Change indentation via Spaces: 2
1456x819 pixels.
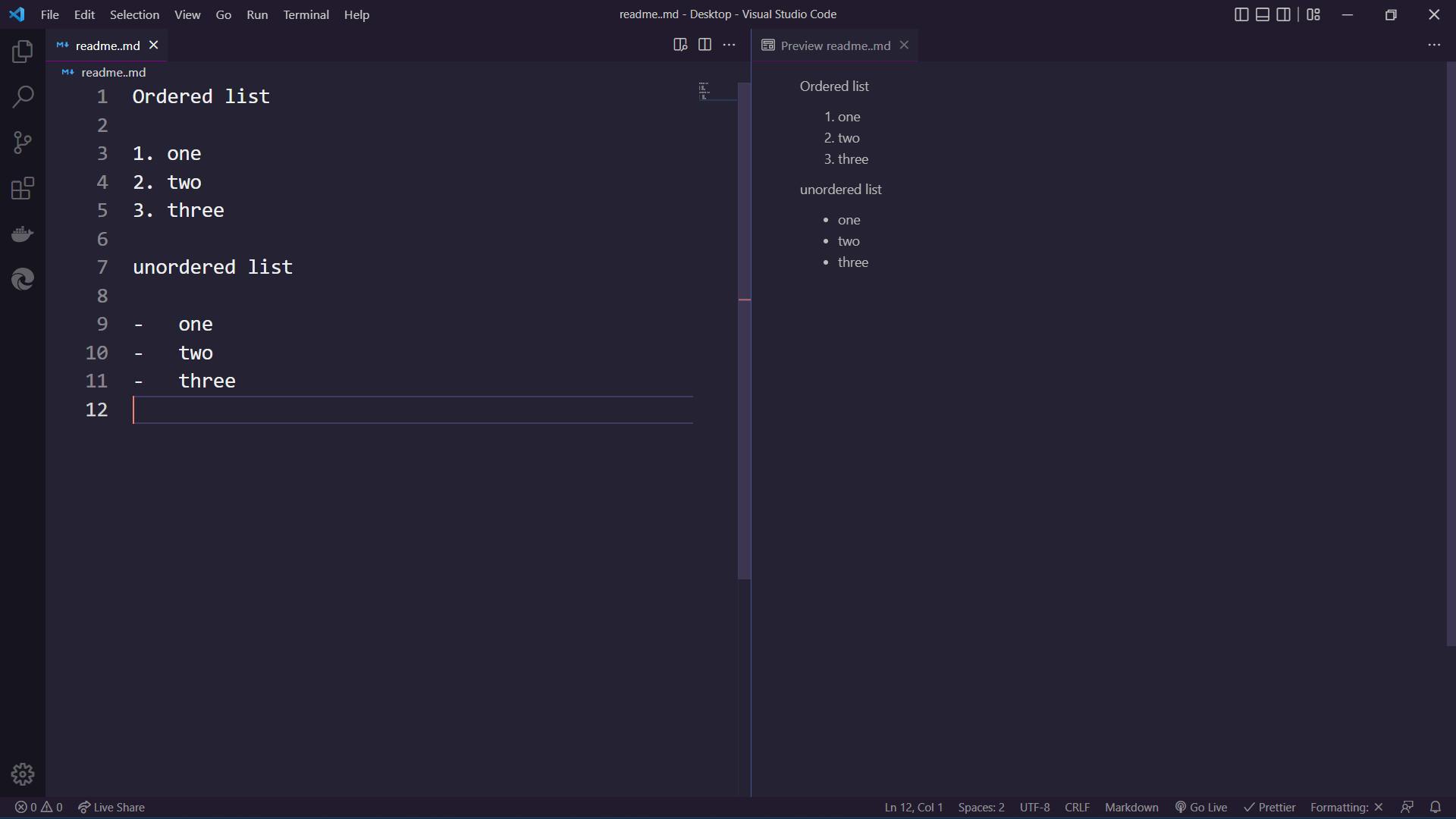point(981,807)
